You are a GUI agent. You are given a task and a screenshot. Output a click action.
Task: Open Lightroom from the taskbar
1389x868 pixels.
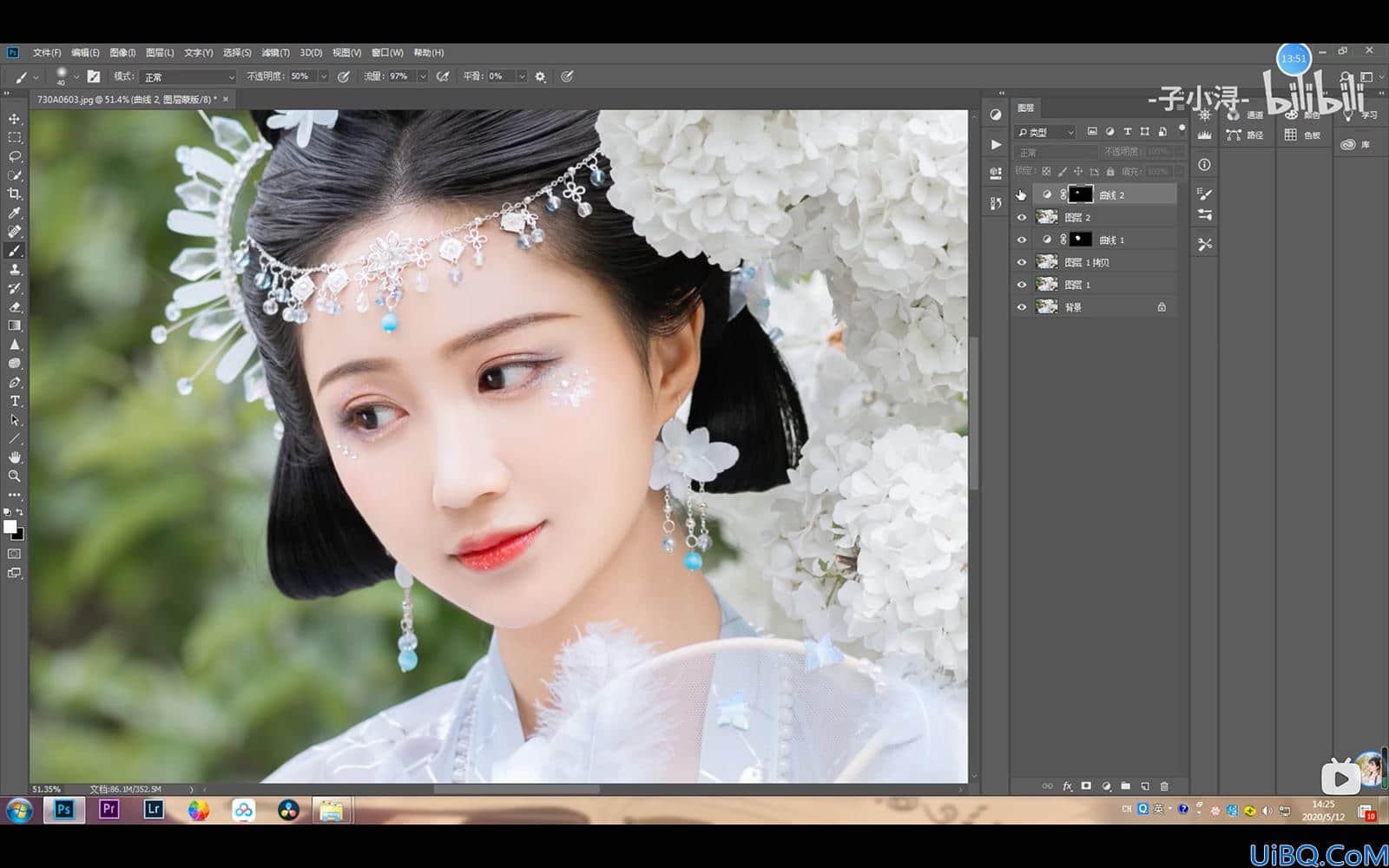(154, 810)
